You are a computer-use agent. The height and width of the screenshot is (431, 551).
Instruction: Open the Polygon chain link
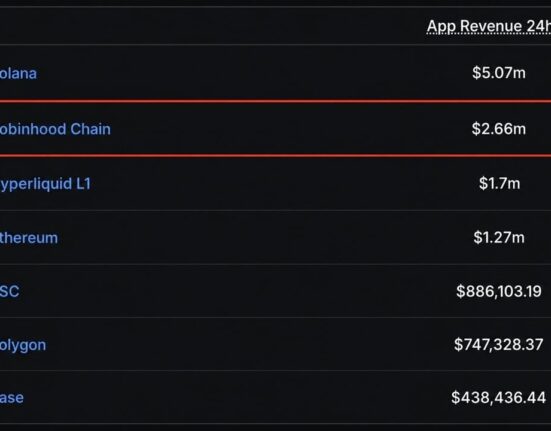(x=23, y=345)
